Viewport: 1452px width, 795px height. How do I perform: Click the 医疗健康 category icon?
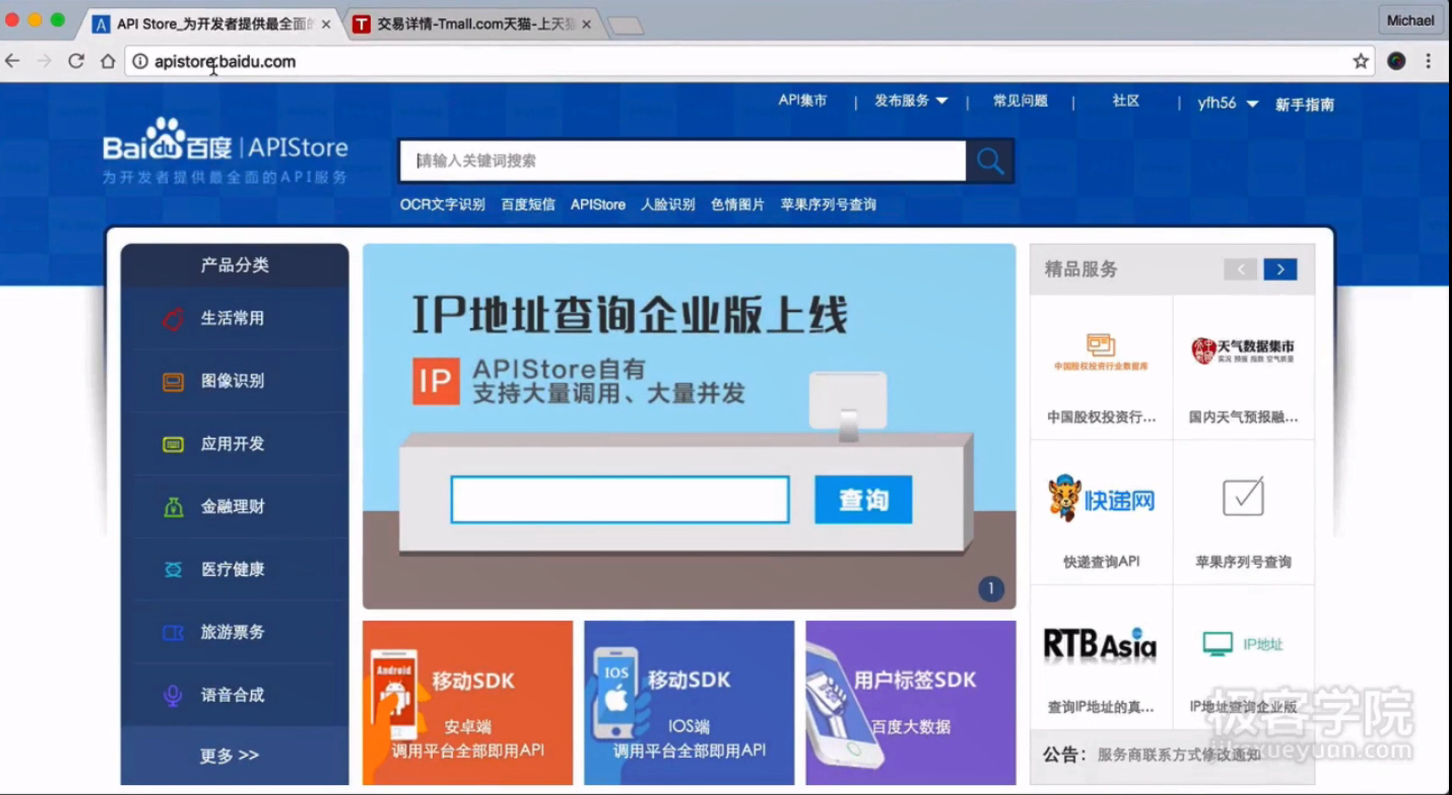point(173,569)
